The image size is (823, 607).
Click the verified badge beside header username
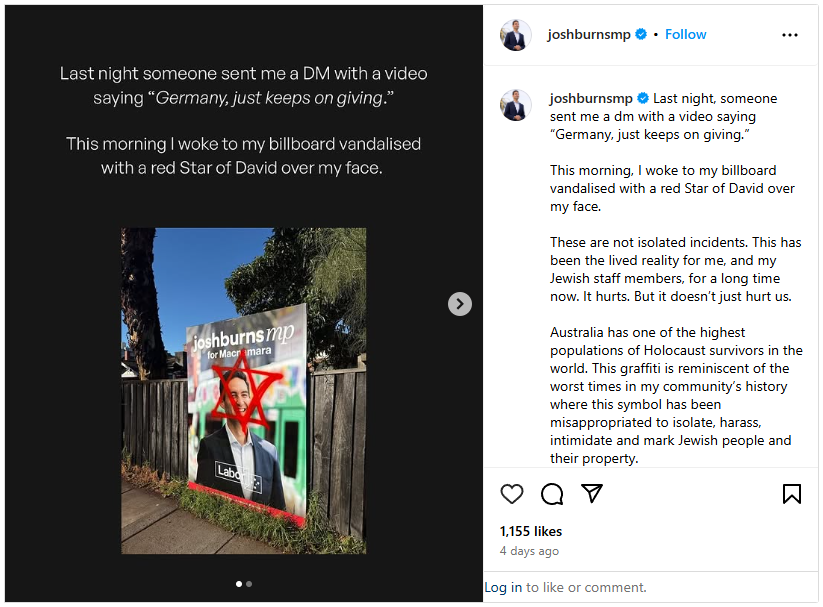pos(641,34)
